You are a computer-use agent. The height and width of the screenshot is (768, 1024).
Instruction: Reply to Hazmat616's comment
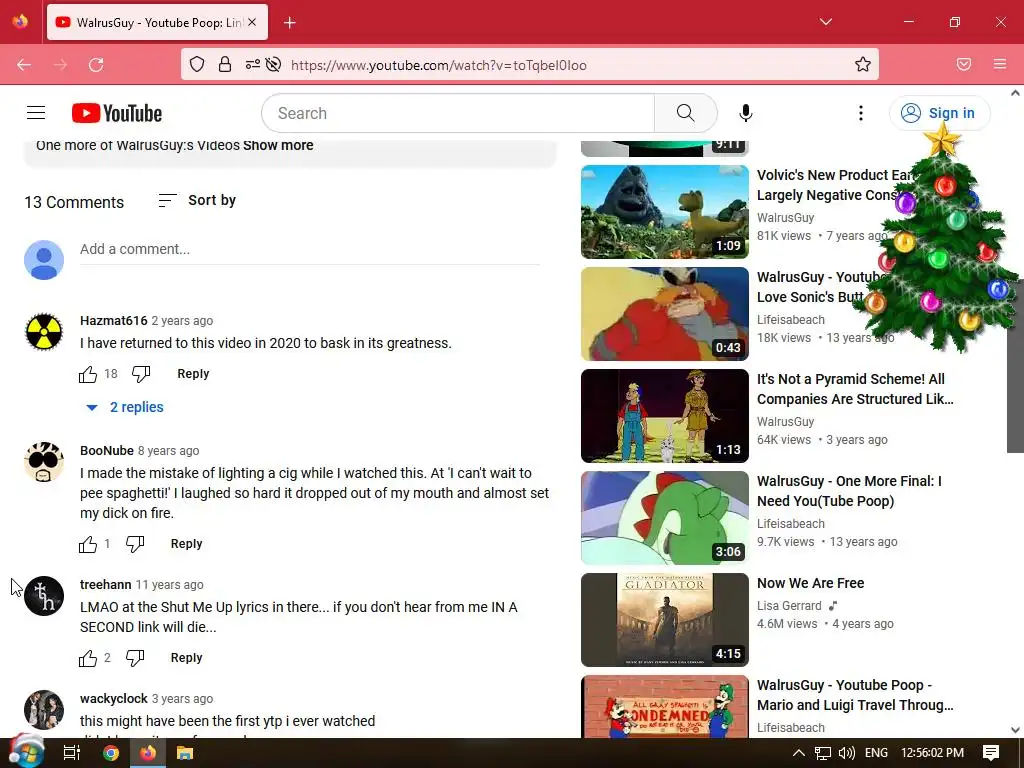(x=193, y=374)
